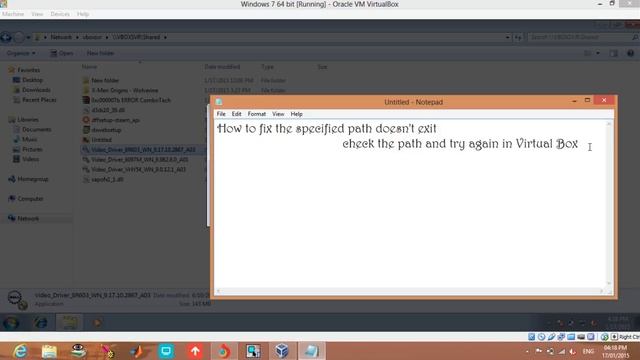Click the Notepad title bar icon
Image resolution: width=640 pixels, height=360 pixels.
point(219,102)
